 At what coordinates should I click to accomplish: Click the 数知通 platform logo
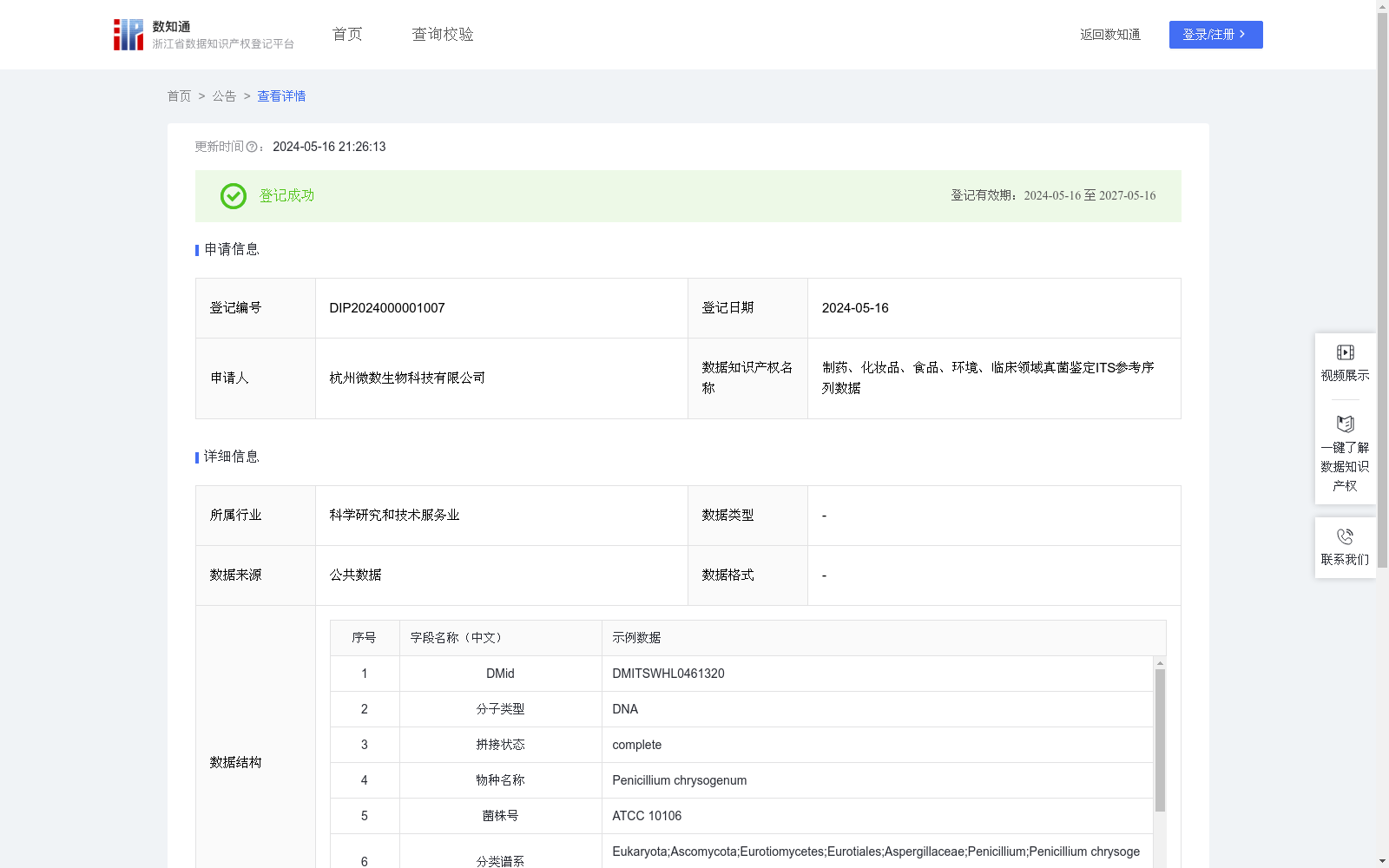point(204,35)
